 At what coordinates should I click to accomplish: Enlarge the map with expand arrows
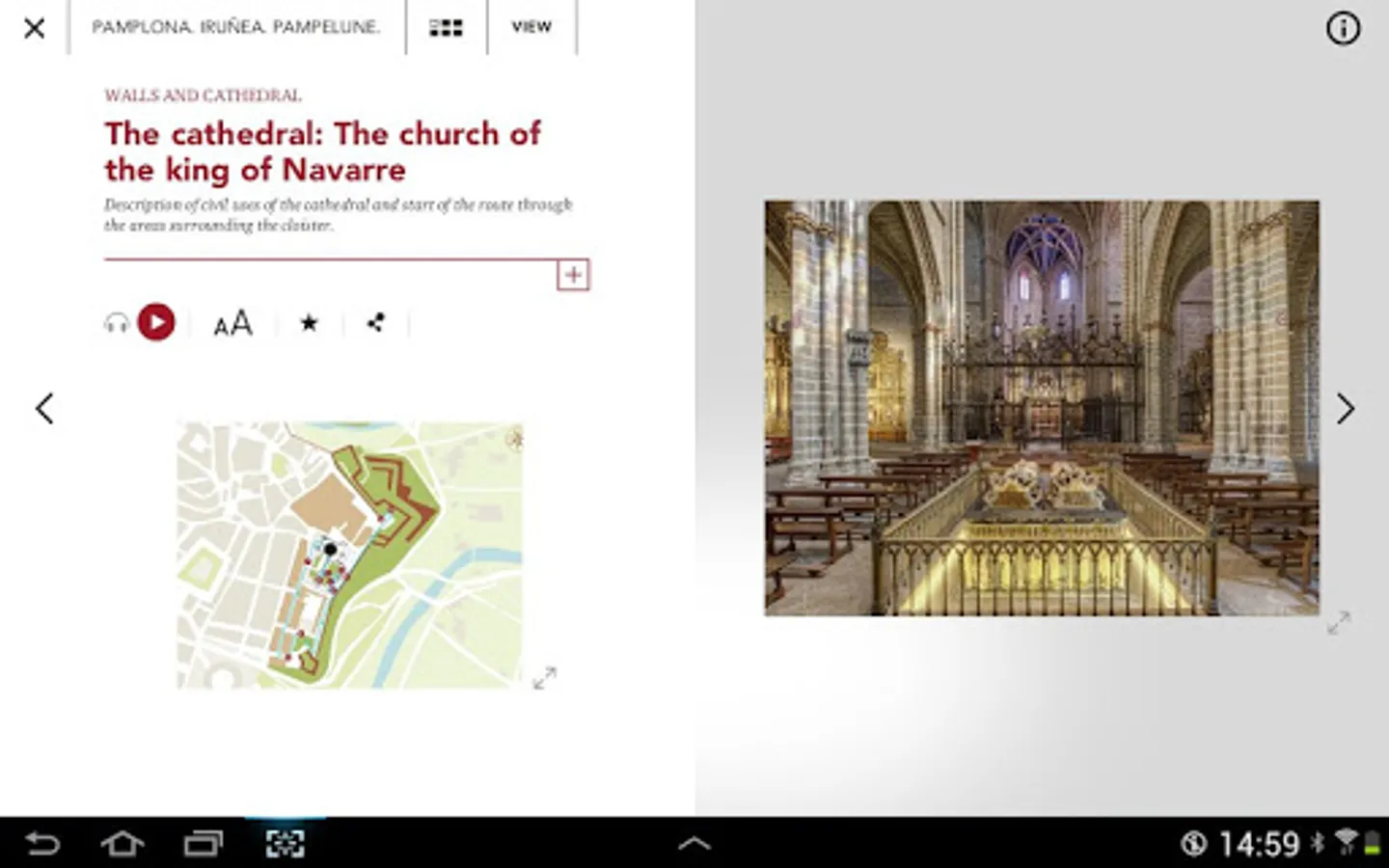point(544,678)
